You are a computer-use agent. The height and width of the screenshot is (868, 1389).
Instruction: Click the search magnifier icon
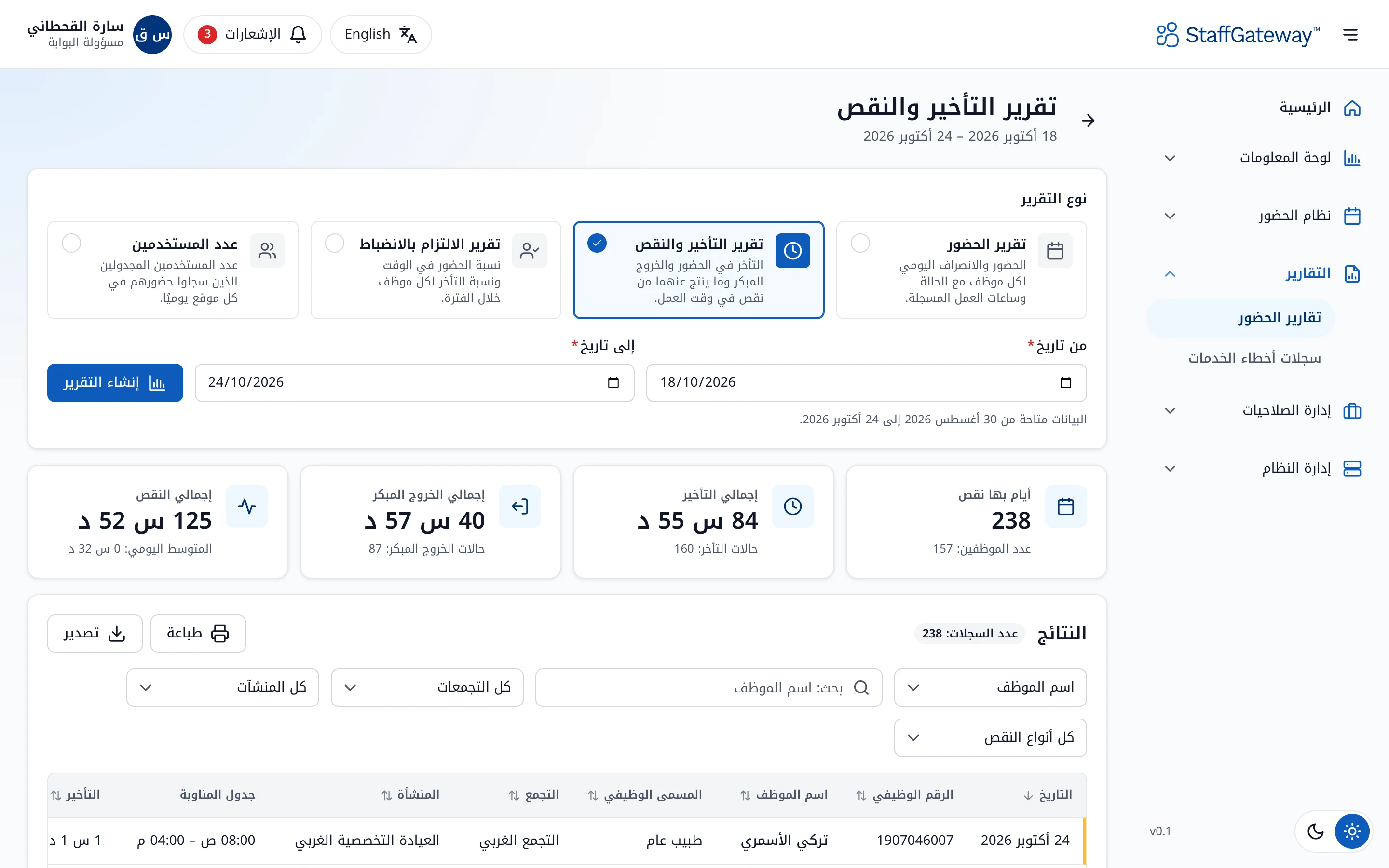click(x=861, y=687)
